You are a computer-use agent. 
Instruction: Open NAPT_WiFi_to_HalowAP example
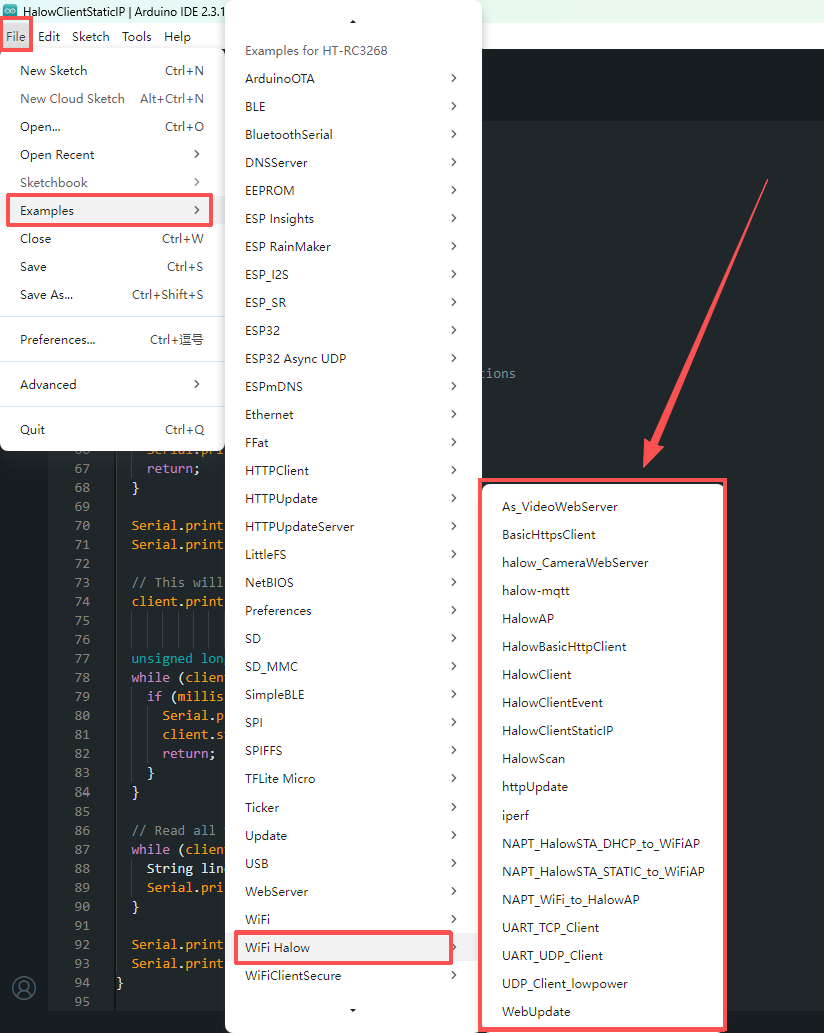click(x=603, y=899)
